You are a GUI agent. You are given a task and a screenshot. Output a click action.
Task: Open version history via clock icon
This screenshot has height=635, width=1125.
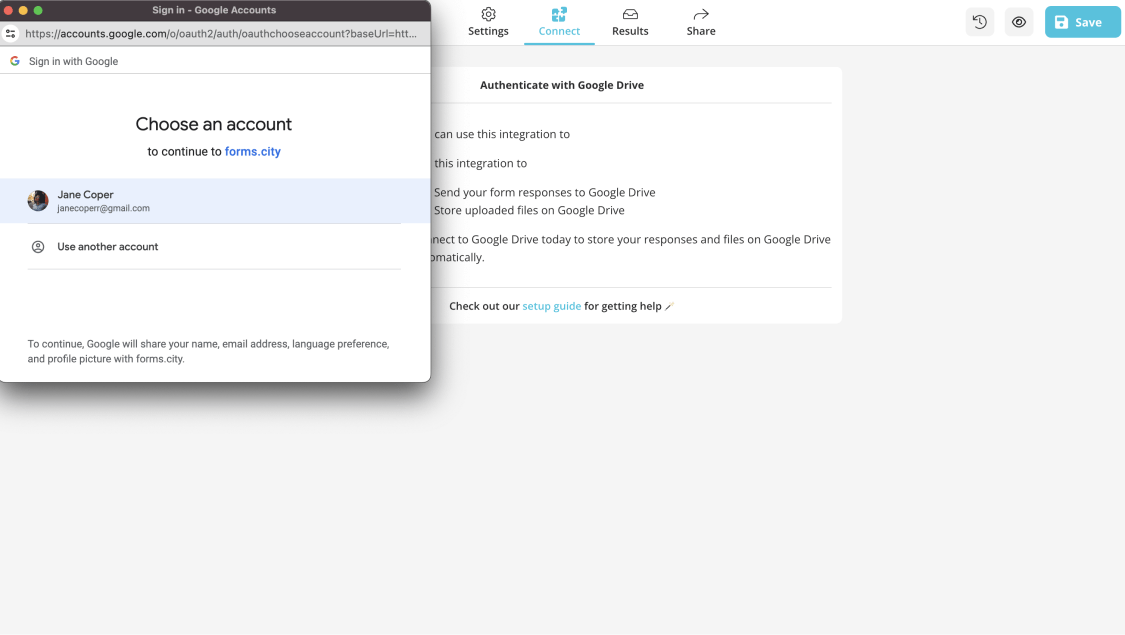tap(979, 21)
